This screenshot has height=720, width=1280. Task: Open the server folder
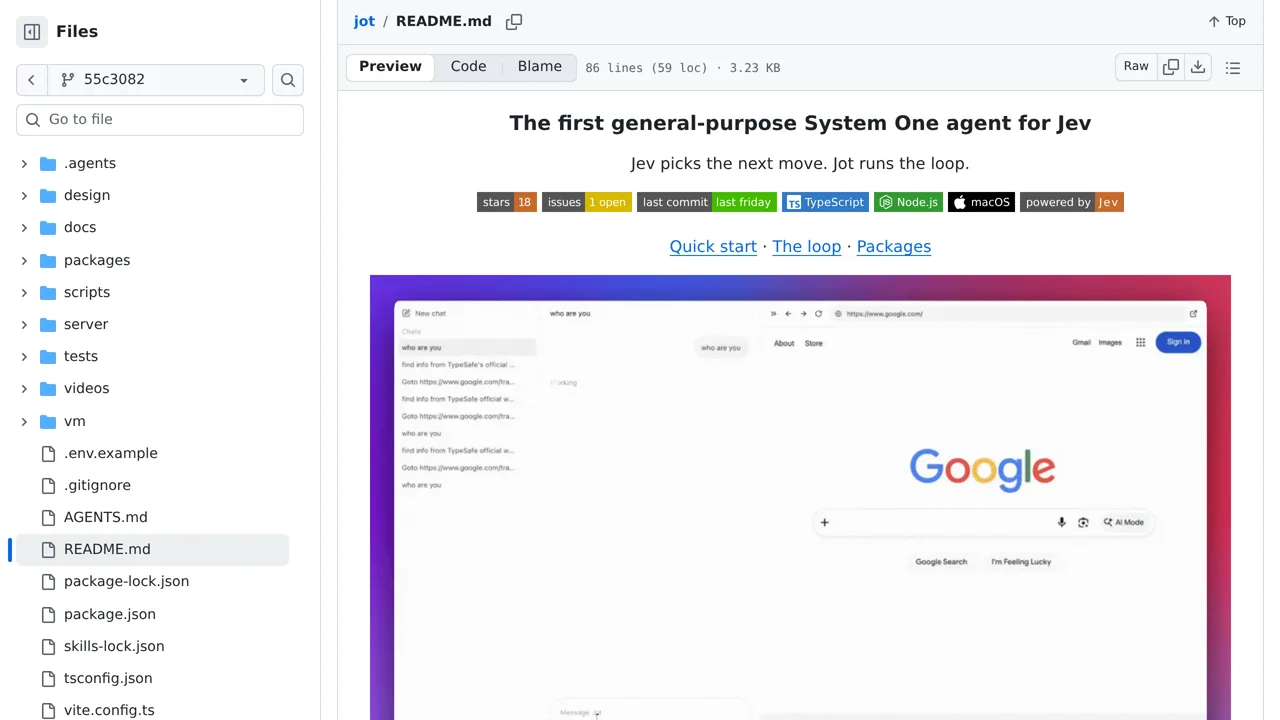(x=86, y=324)
